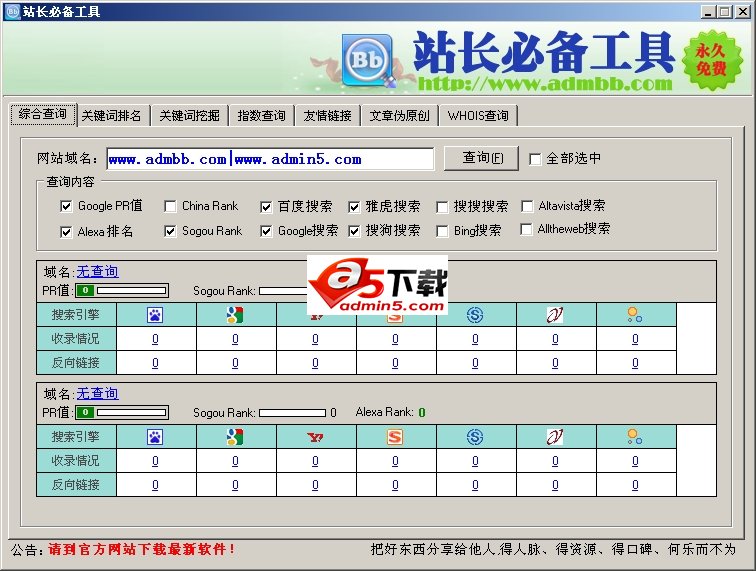This screenshot has height=571, width=756.
Task: Click the second Alexa Rank value 0
Action: point(422,412)
